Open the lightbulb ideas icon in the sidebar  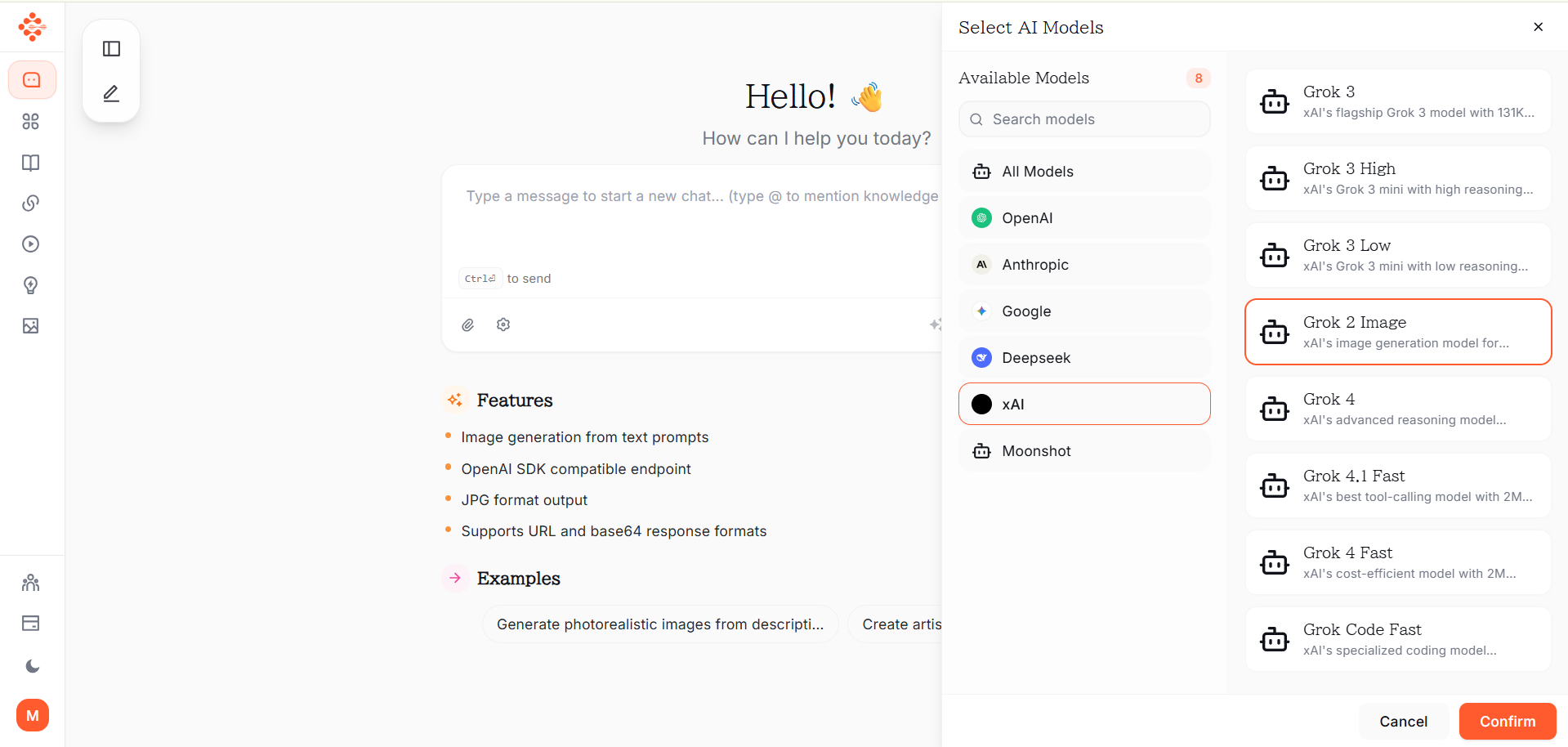31,285
